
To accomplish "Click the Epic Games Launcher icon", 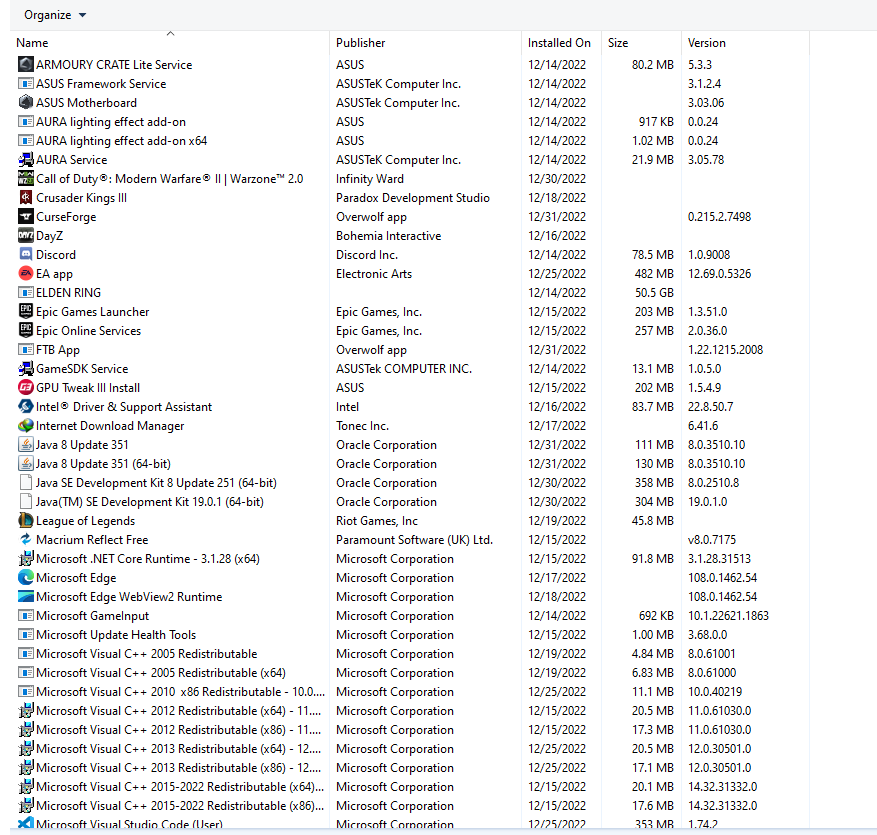I will point(26,312).
